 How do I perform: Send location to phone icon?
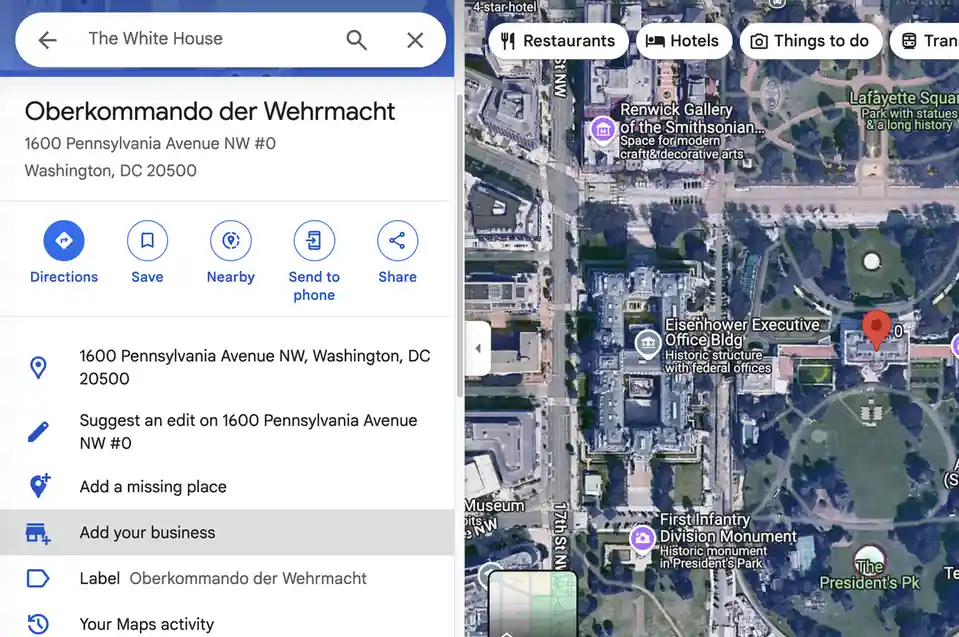(x=314, y=240)
